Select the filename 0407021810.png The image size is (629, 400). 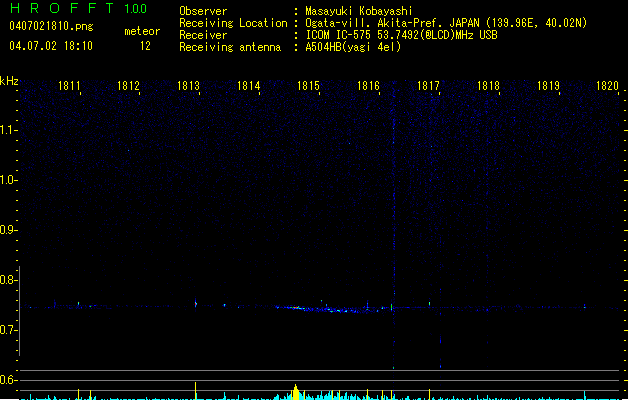point(51,26)
